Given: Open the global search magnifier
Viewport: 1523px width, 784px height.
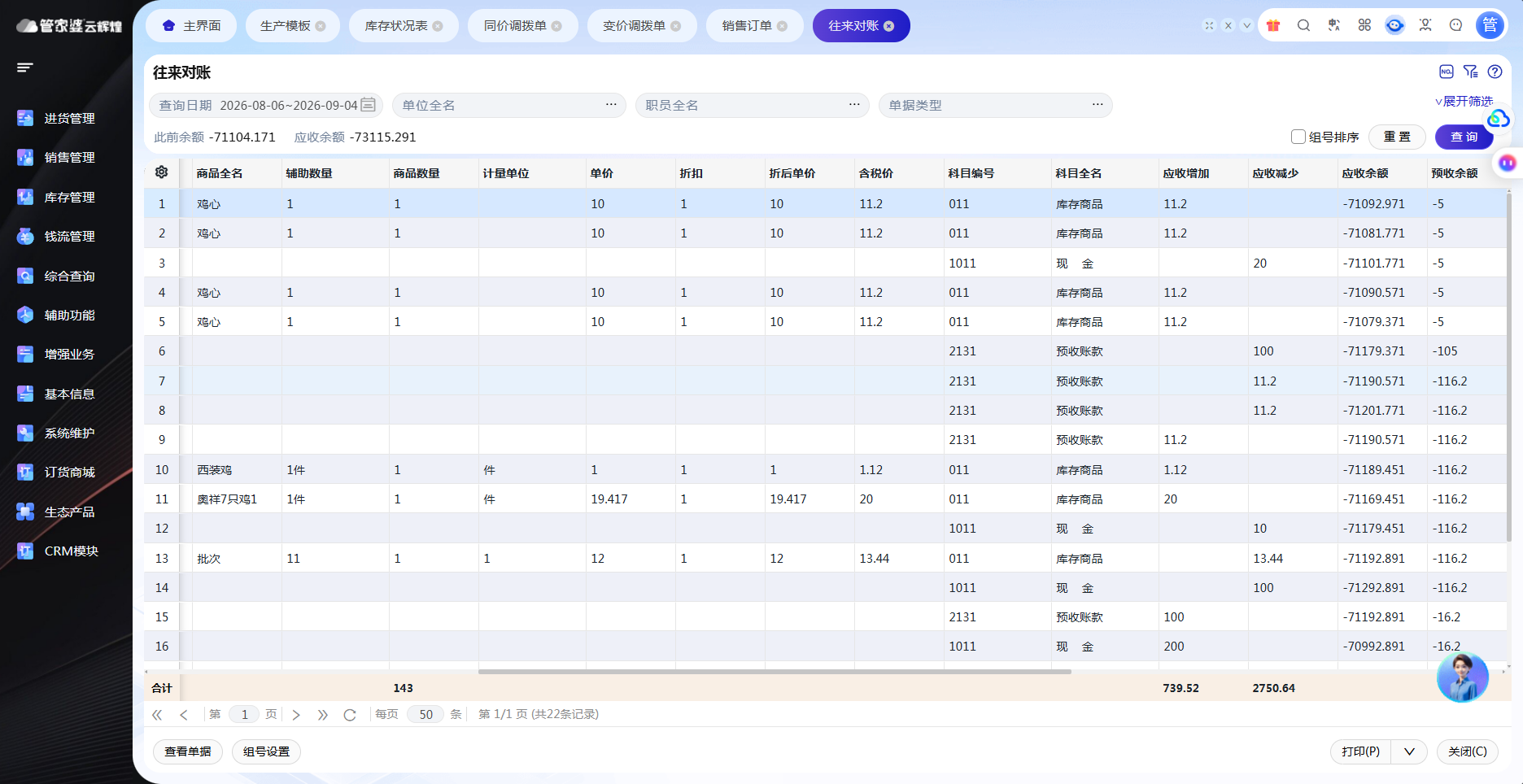Looking at the screenshot, I should pyautogui.click(x=1303, y=25).
